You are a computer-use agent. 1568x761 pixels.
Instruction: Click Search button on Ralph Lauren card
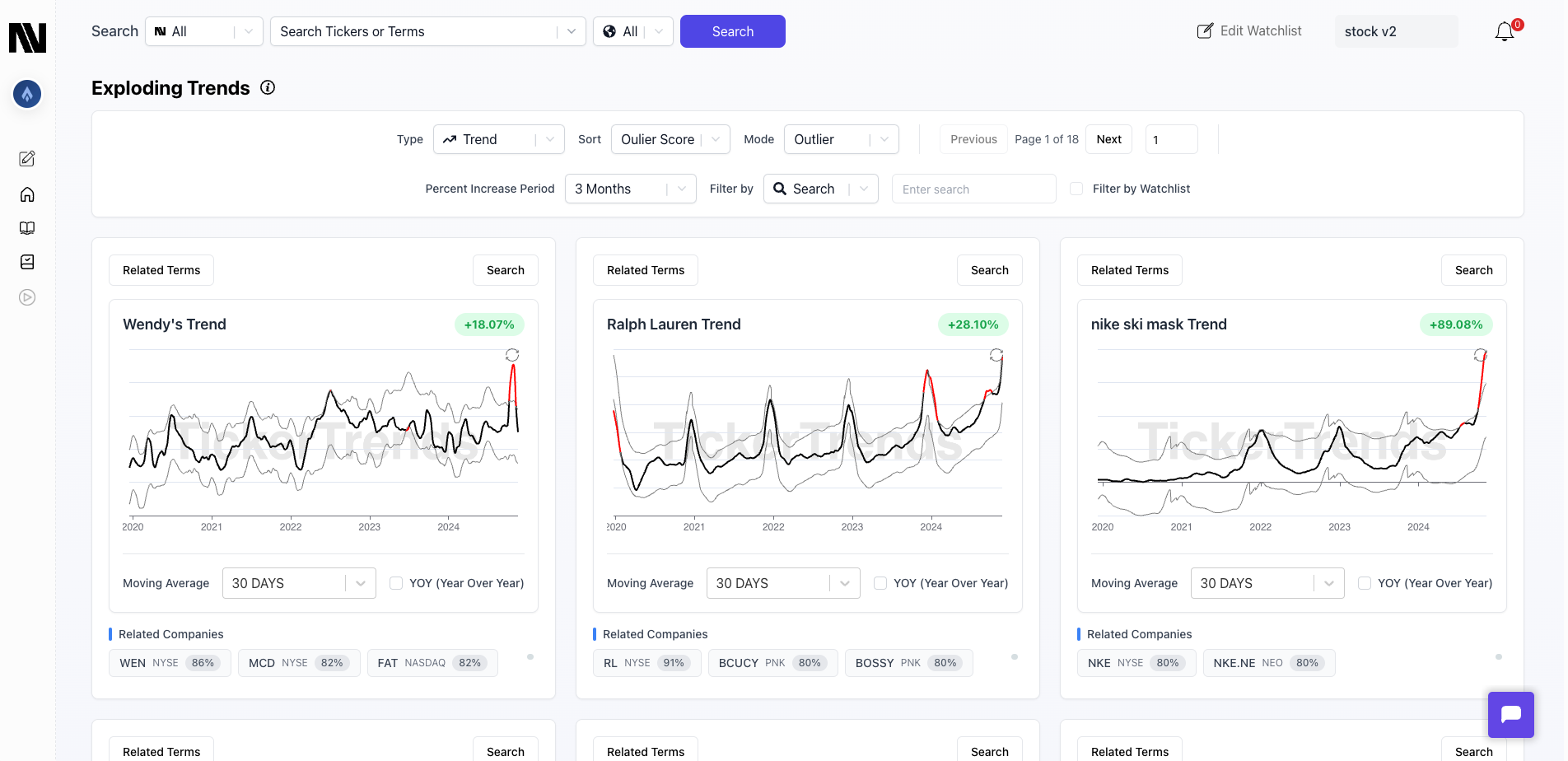(990, 270)
